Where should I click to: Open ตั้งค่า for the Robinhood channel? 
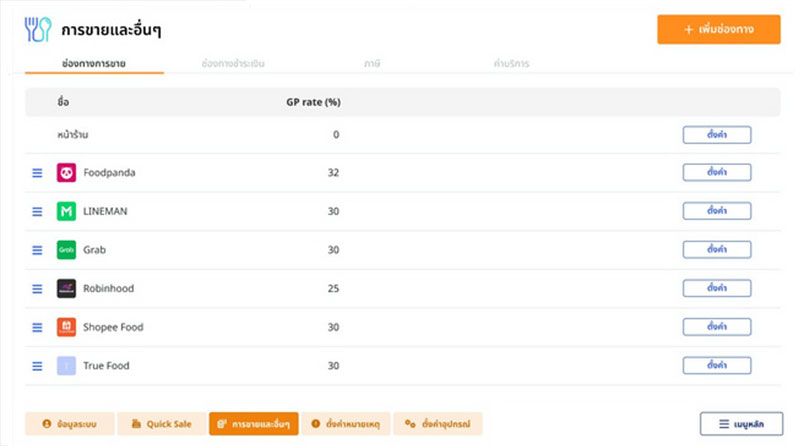[716, 289]
